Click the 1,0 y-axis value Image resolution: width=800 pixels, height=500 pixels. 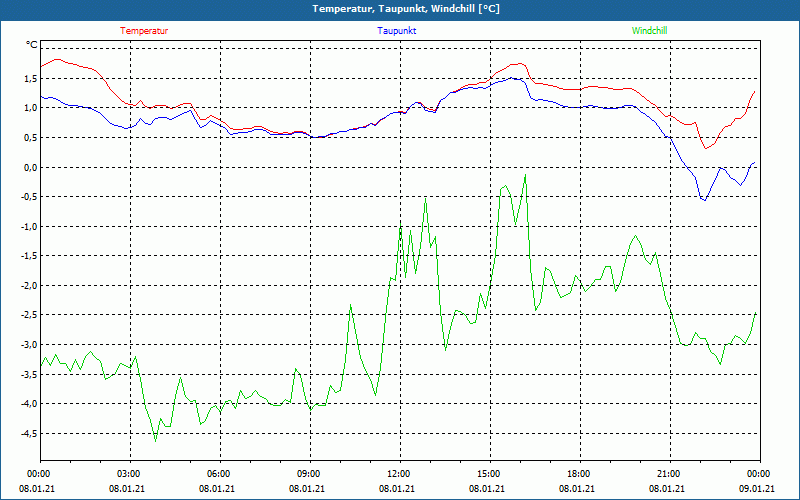[x=31, y=108]
